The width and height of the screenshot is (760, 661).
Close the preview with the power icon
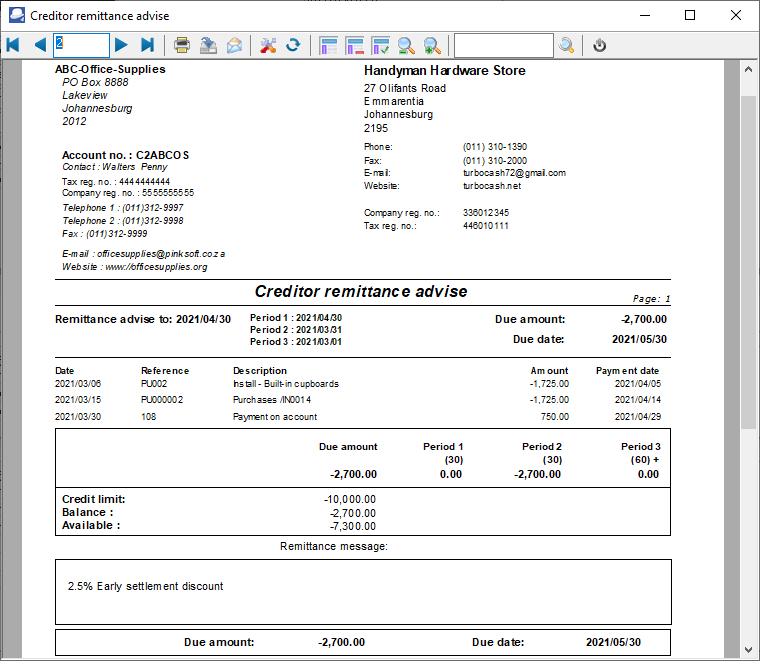(x=599, y=45)
